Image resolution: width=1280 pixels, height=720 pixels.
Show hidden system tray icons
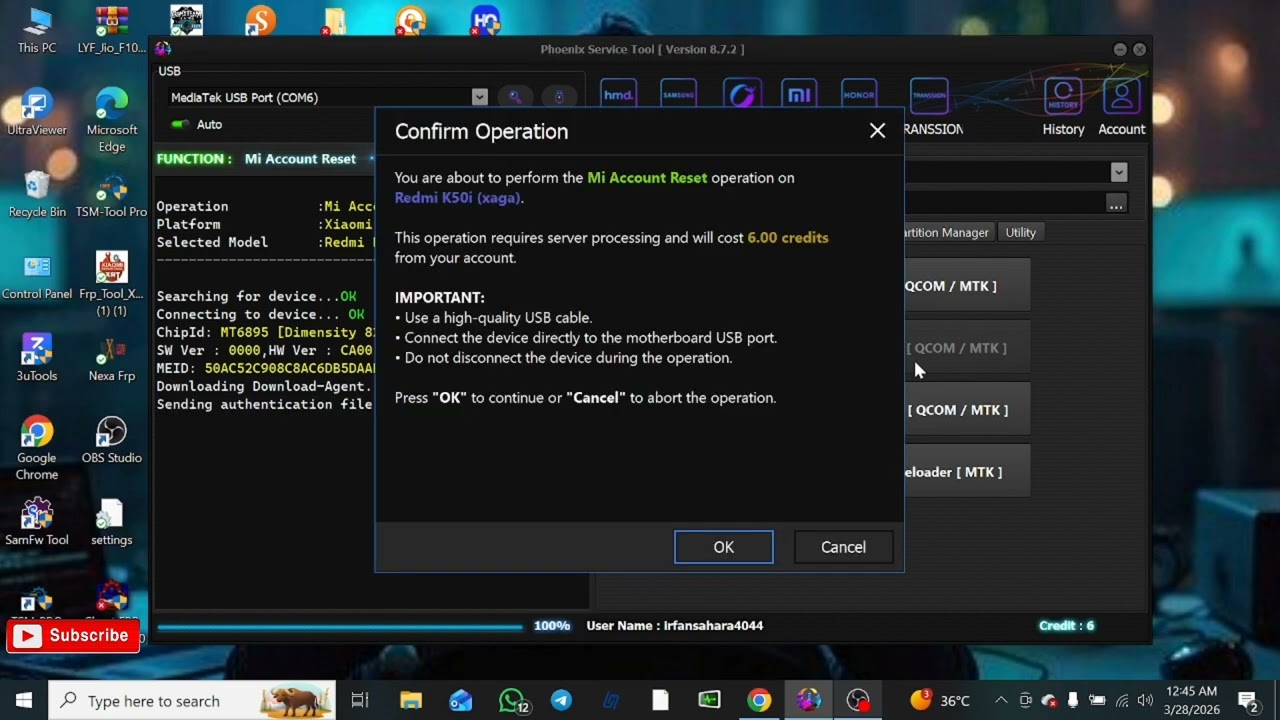click(1001, 700)
